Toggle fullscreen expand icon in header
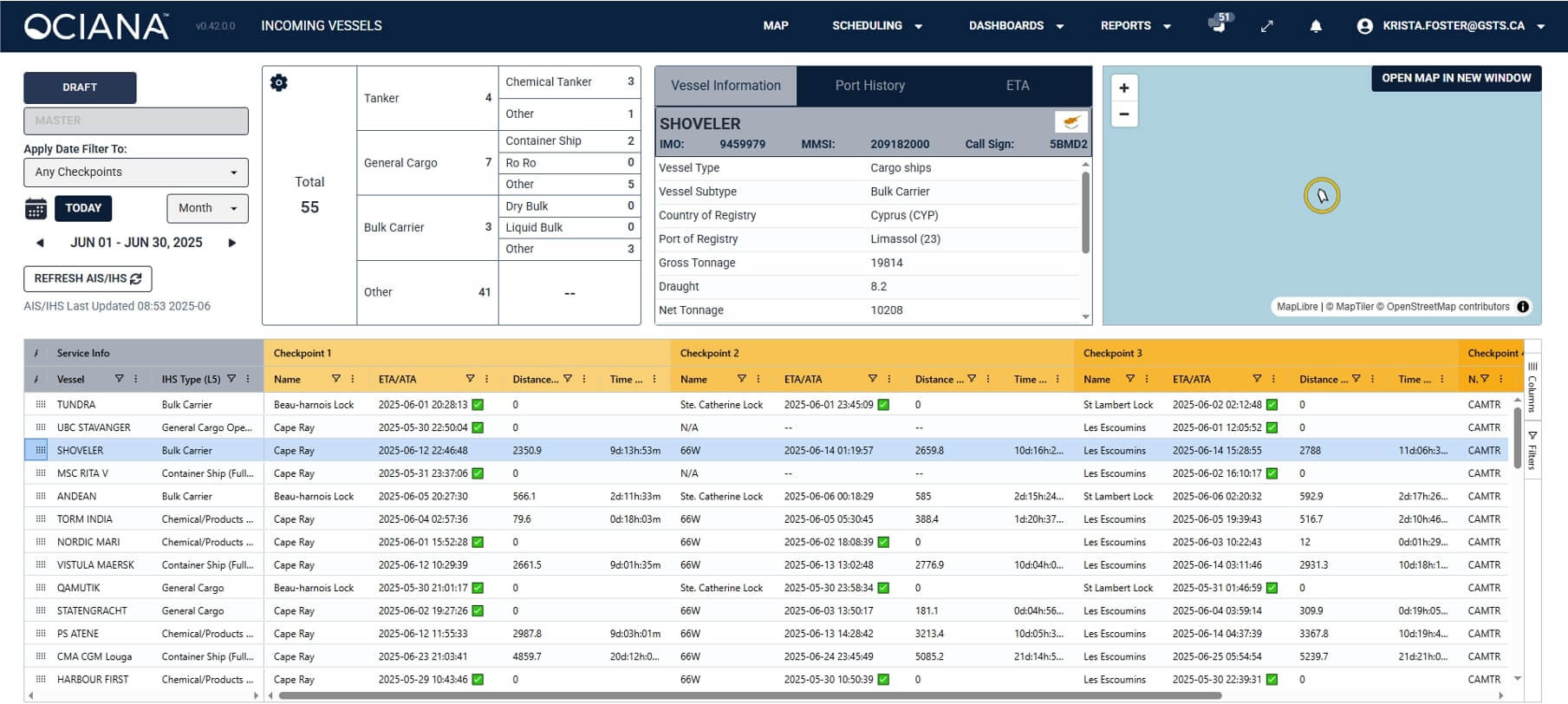 coord(1266,26)
